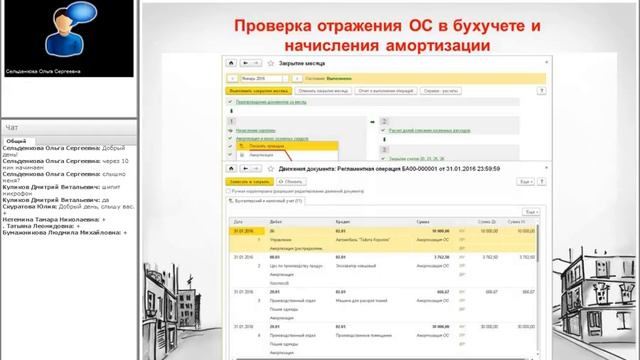The height and width of the screenshot is (360, 640).
Task: Sort by Дебет column header
Action: [276, 222]
